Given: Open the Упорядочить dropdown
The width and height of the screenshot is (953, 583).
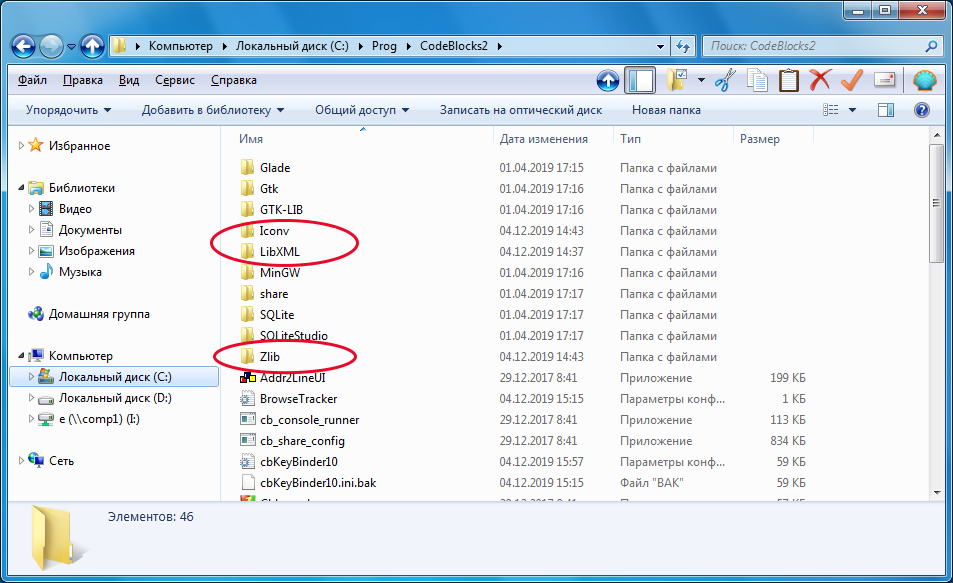Looking at the screenshot, I should click(68, 110).
